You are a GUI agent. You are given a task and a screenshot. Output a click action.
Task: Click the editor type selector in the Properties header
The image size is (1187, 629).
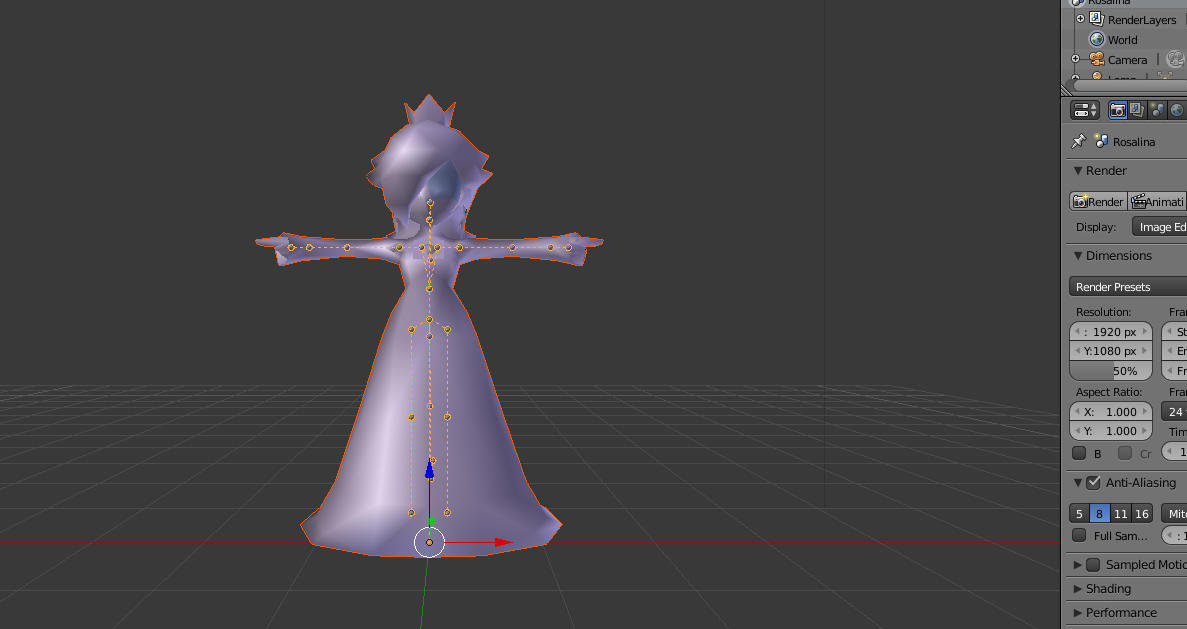1085,110
